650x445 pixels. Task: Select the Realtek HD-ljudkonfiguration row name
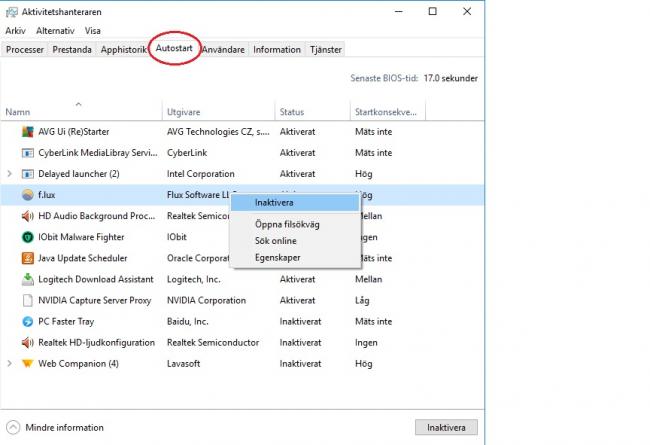[97, 343]
